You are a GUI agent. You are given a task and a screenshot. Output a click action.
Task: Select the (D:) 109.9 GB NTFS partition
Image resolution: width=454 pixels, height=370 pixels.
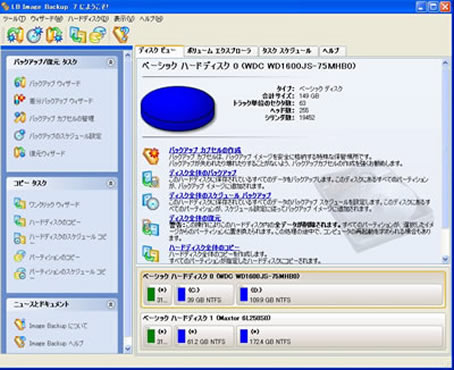click(x=339, y=295)
